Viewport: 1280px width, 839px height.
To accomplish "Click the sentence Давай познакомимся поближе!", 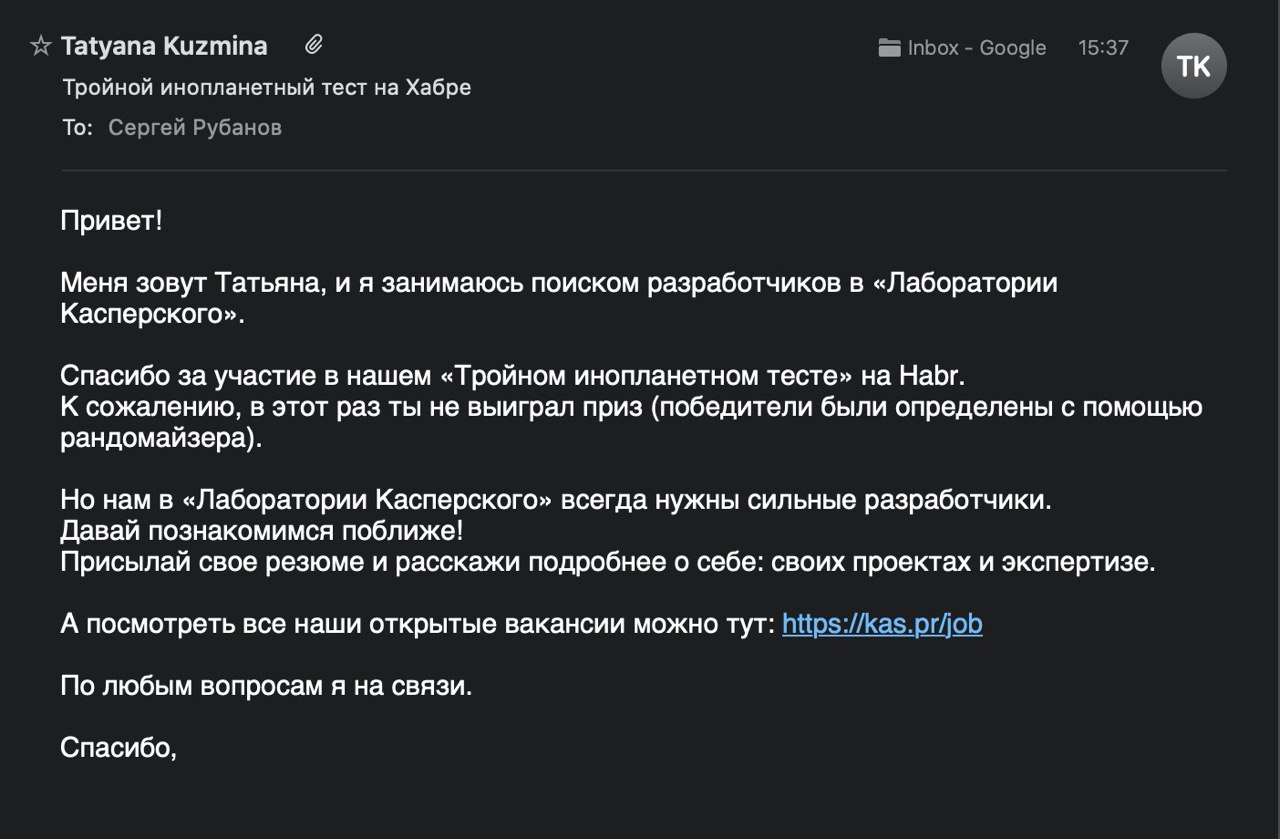I will point(262,532).
